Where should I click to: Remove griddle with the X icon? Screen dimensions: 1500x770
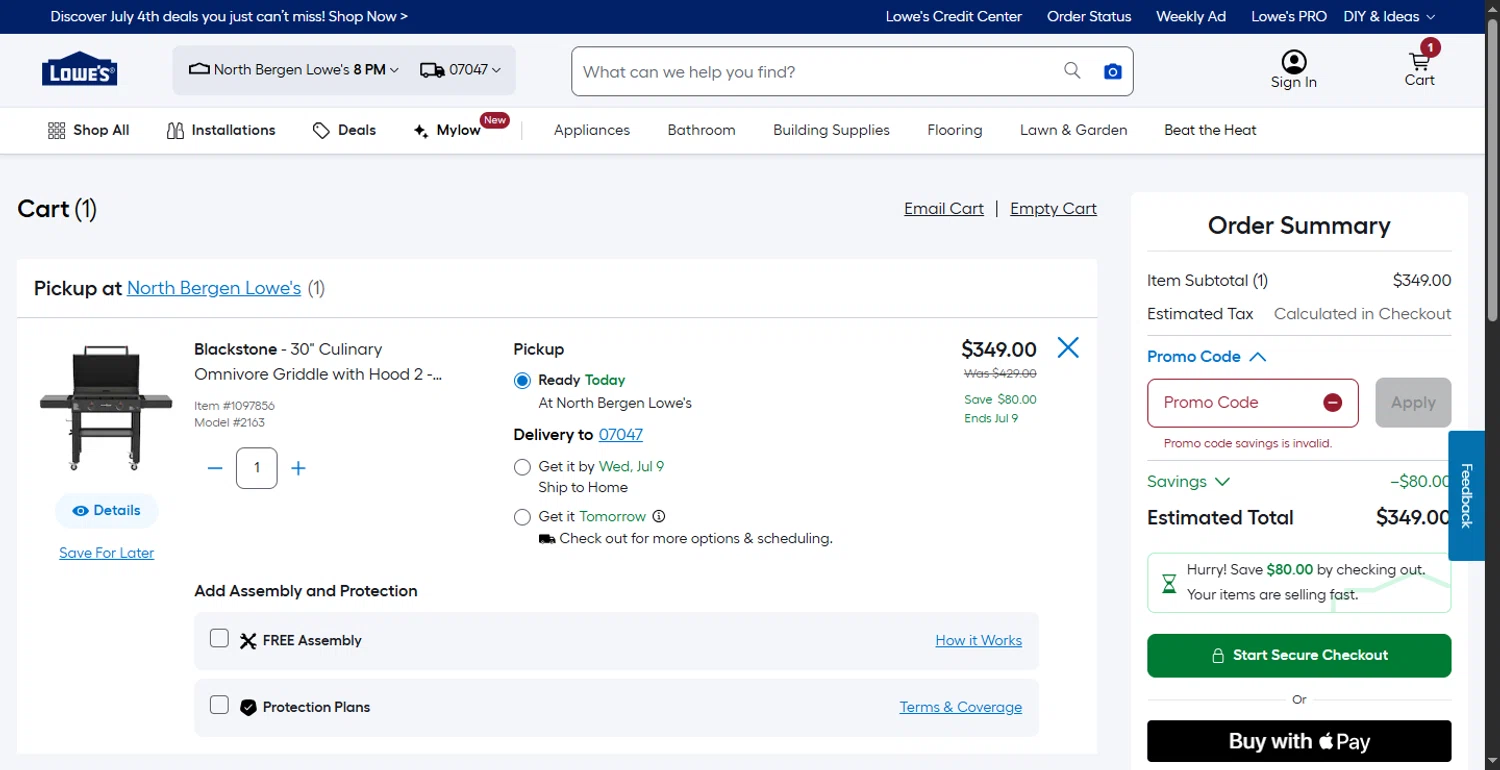[1068, 348]
